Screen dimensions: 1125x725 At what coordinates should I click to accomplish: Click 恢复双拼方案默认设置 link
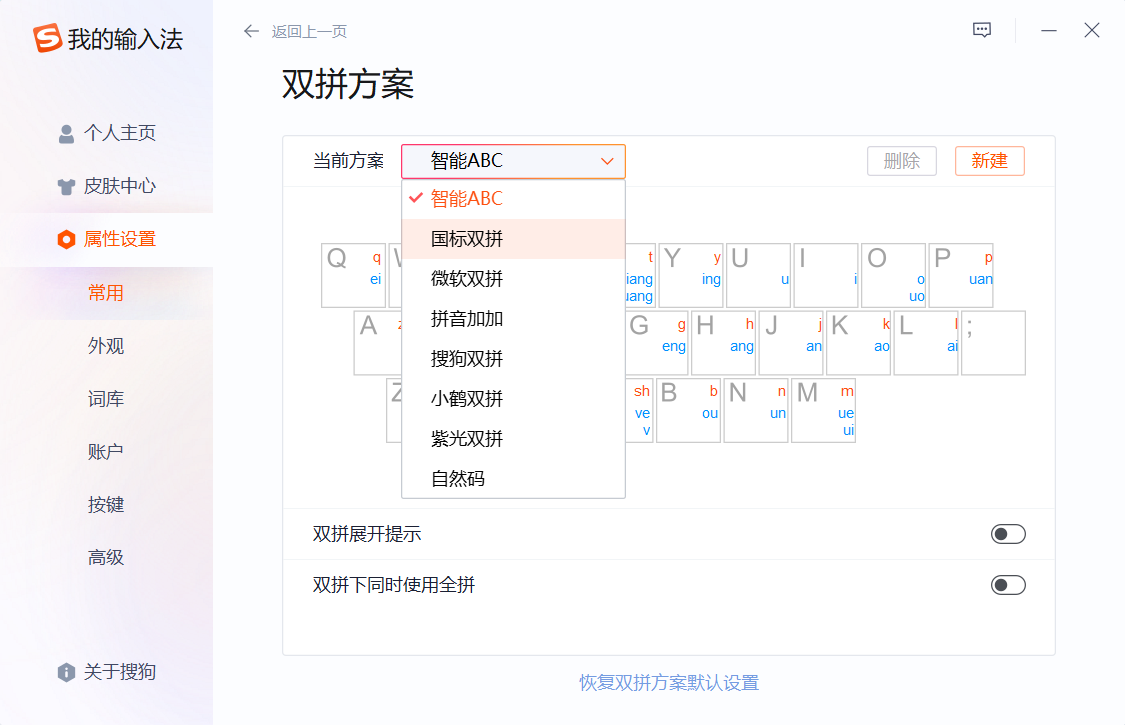point(668,682)
